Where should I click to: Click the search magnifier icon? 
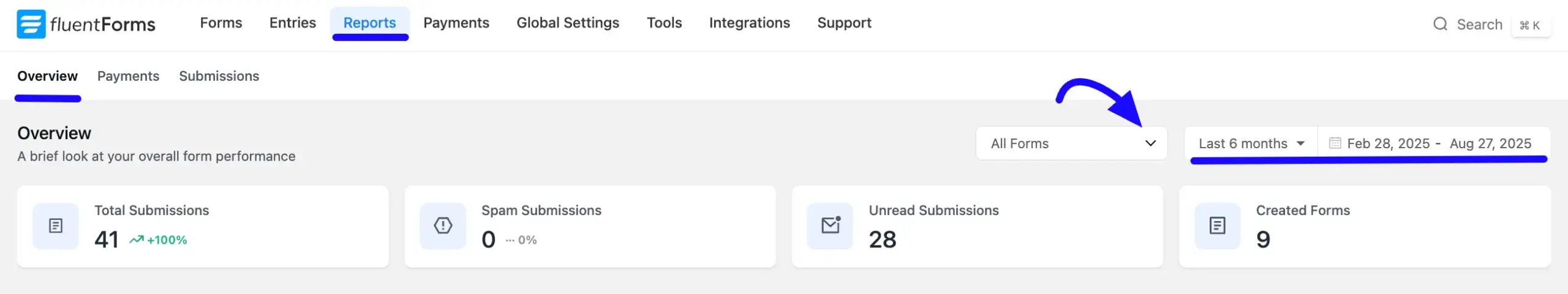[1440, 24]
